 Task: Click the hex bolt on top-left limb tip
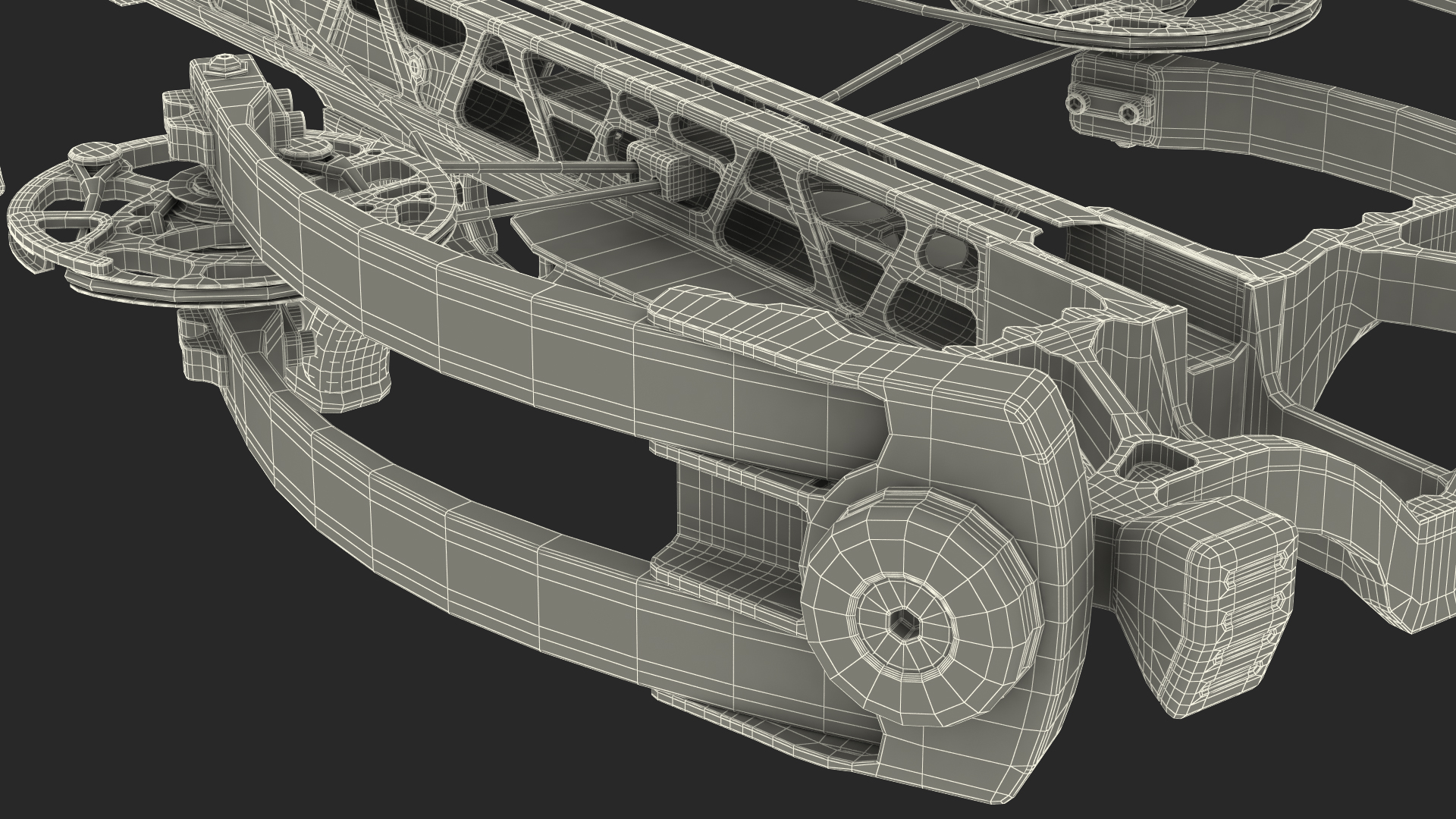click(225, 65)
